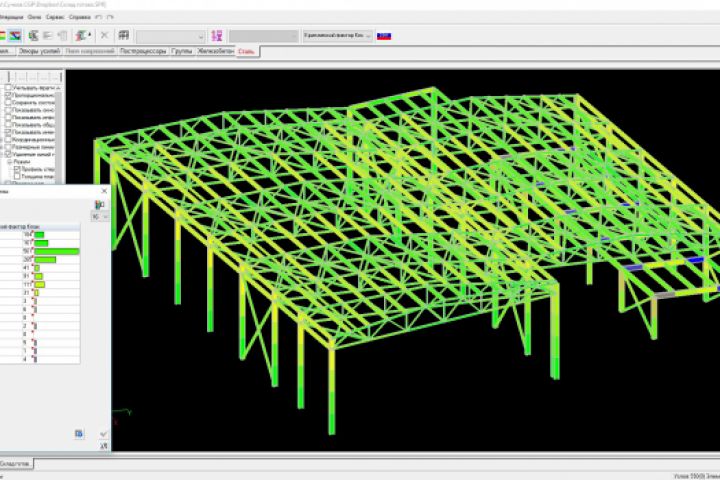
Task: Click the Критический фактор Kmax column header
Action: click(40, 226)
